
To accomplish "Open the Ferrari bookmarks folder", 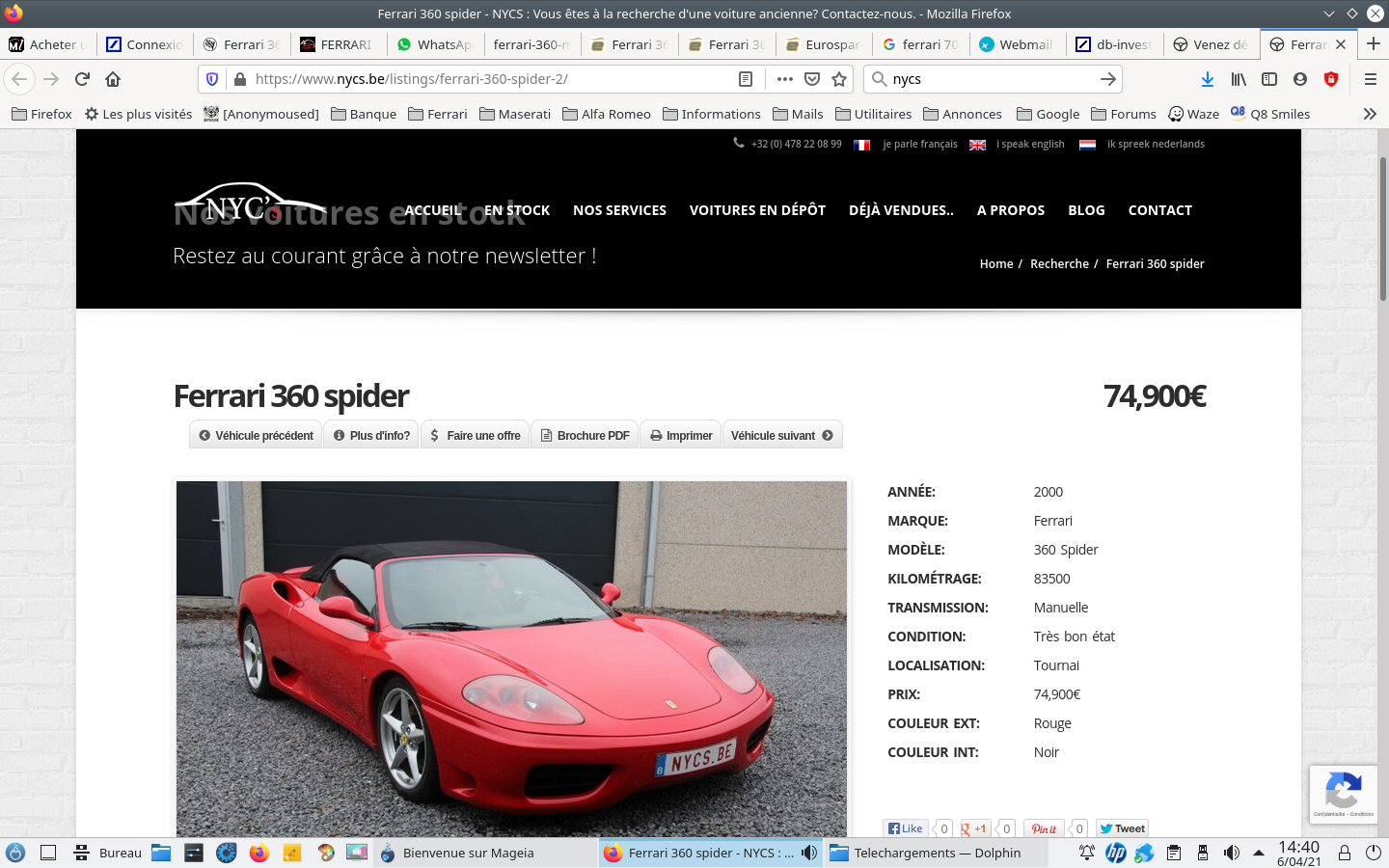I will coord(438,114).
